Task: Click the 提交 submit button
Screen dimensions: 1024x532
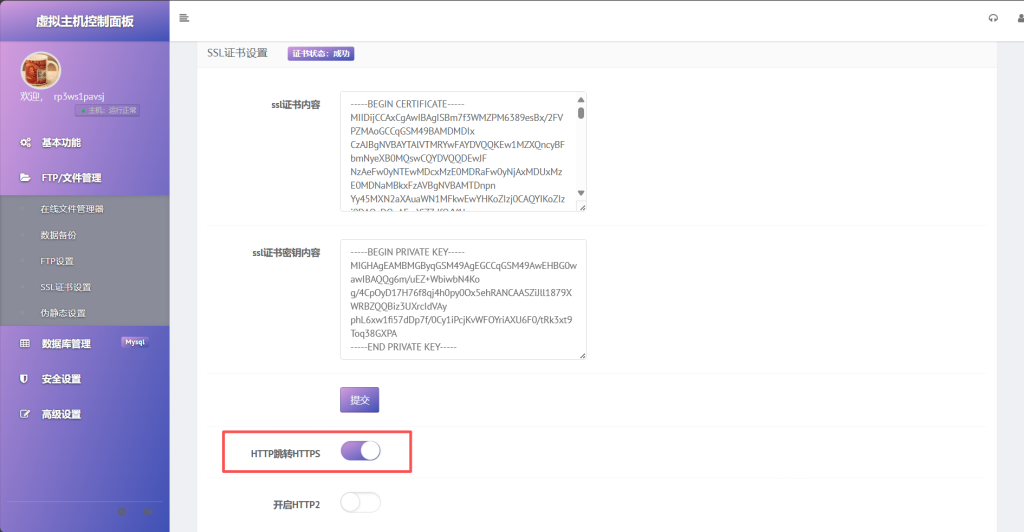Action: (359, 400)
